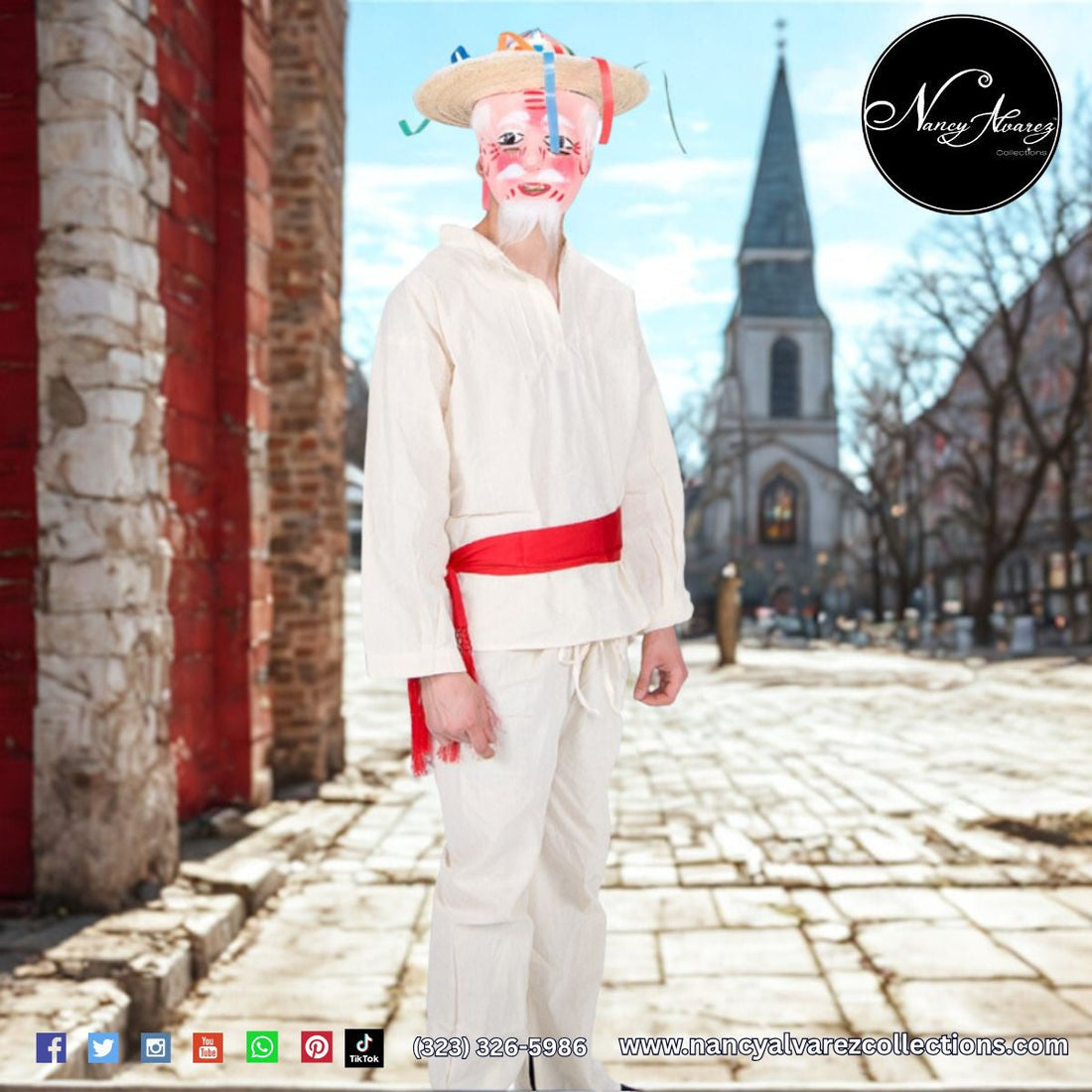Click the Facebook icon
Image resolution: width=1092 pixels, height=1092 pixels.
tap(51, 1047)
